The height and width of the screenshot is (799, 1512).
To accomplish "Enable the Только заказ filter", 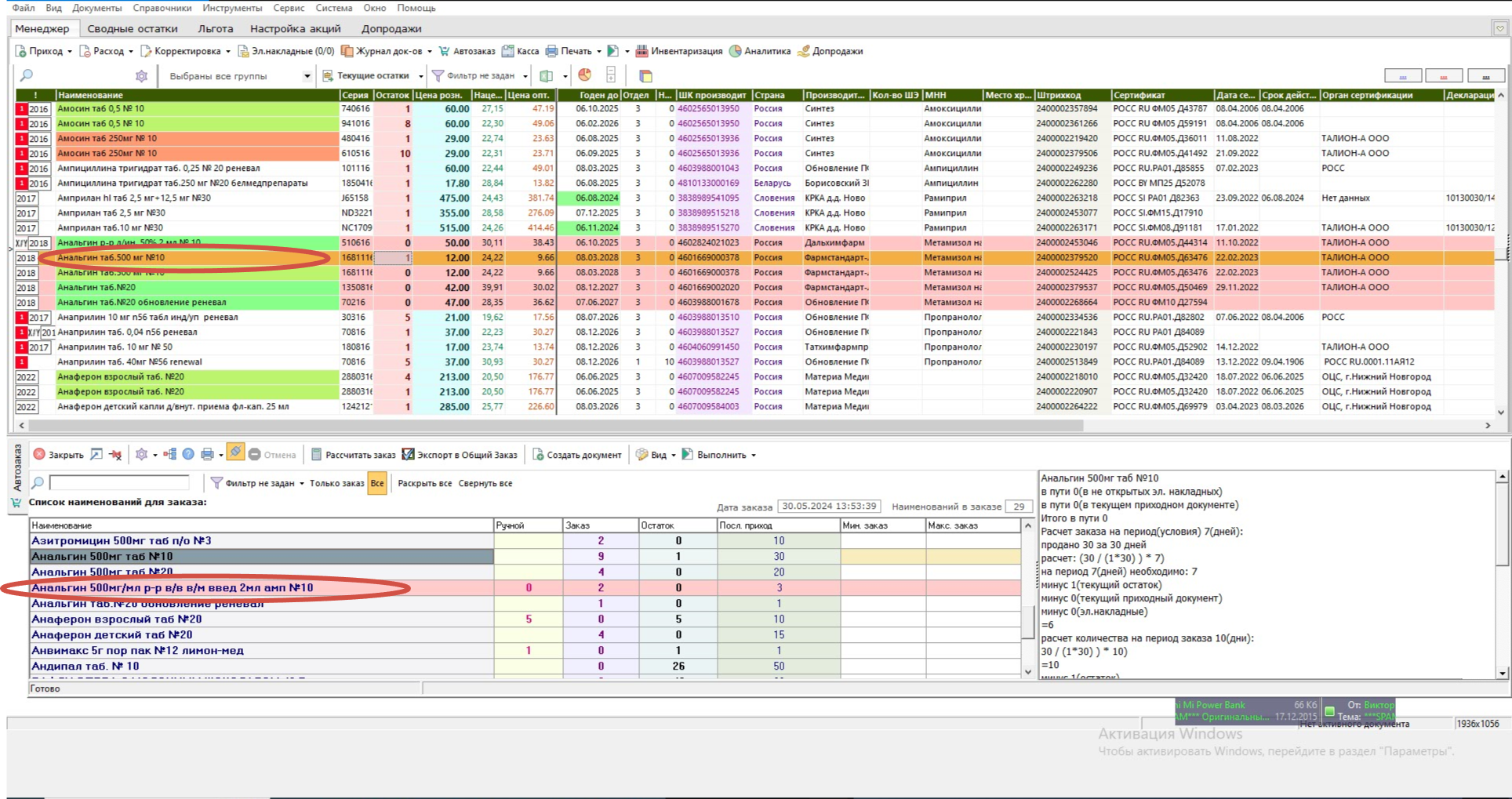I will 336,483.
